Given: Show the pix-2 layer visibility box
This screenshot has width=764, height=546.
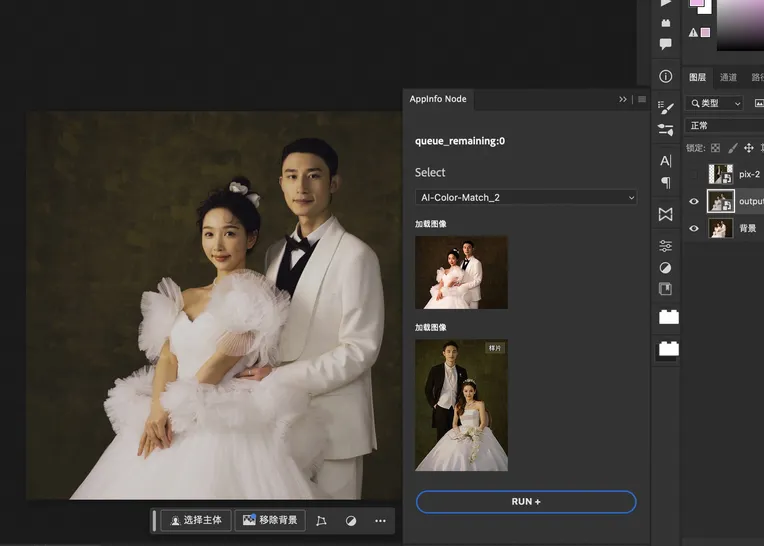Looking at the screenshot, I should [694, 174].
